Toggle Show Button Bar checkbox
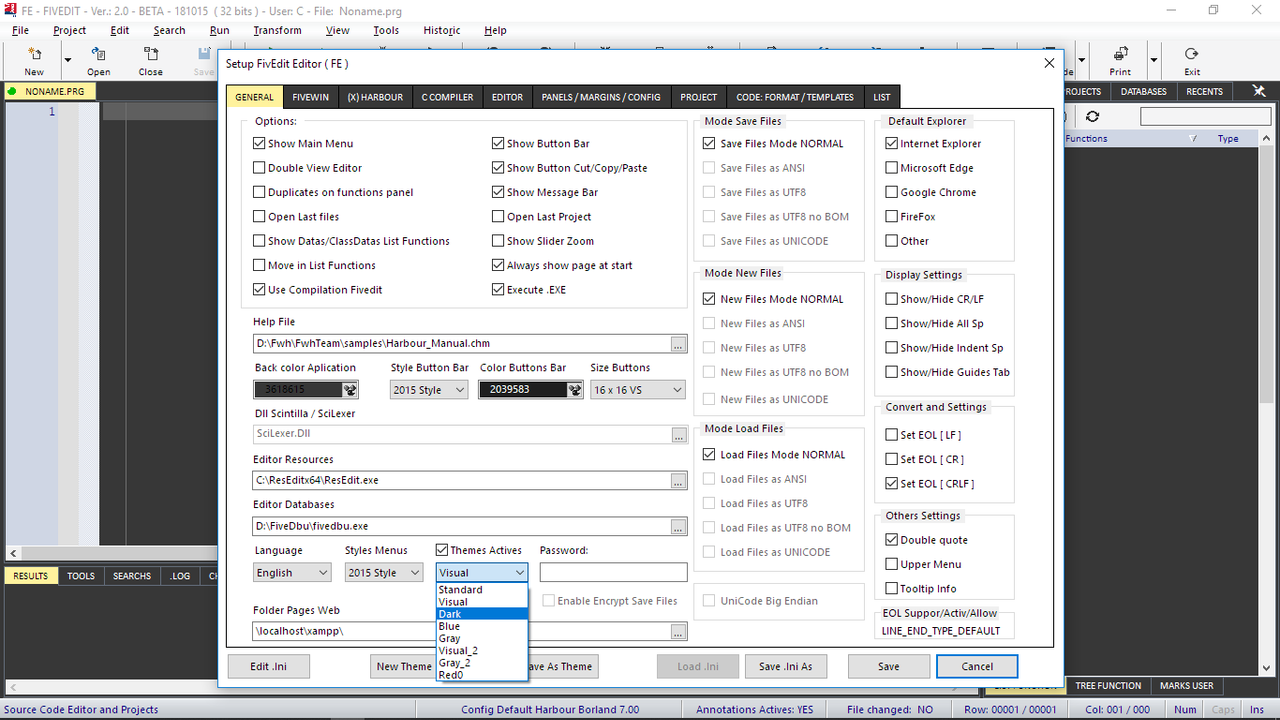This screenshot has height=720, width=1280. coord(498,144)
